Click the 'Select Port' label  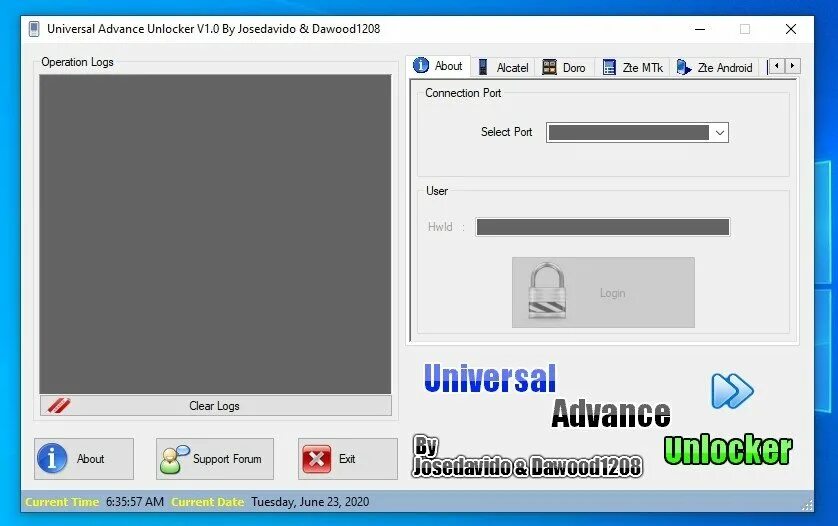pos(506,132)
